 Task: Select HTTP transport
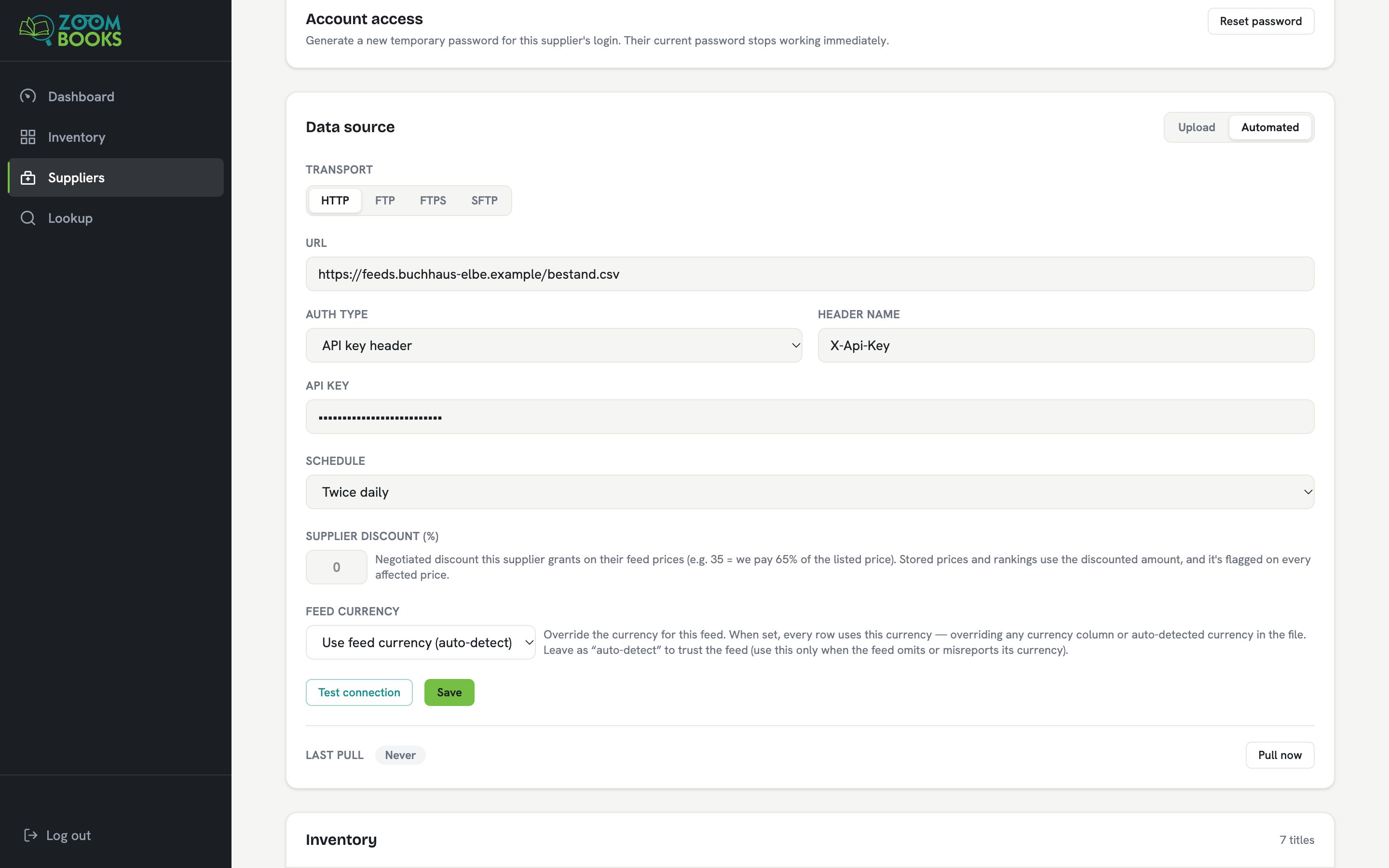[335, 200]
